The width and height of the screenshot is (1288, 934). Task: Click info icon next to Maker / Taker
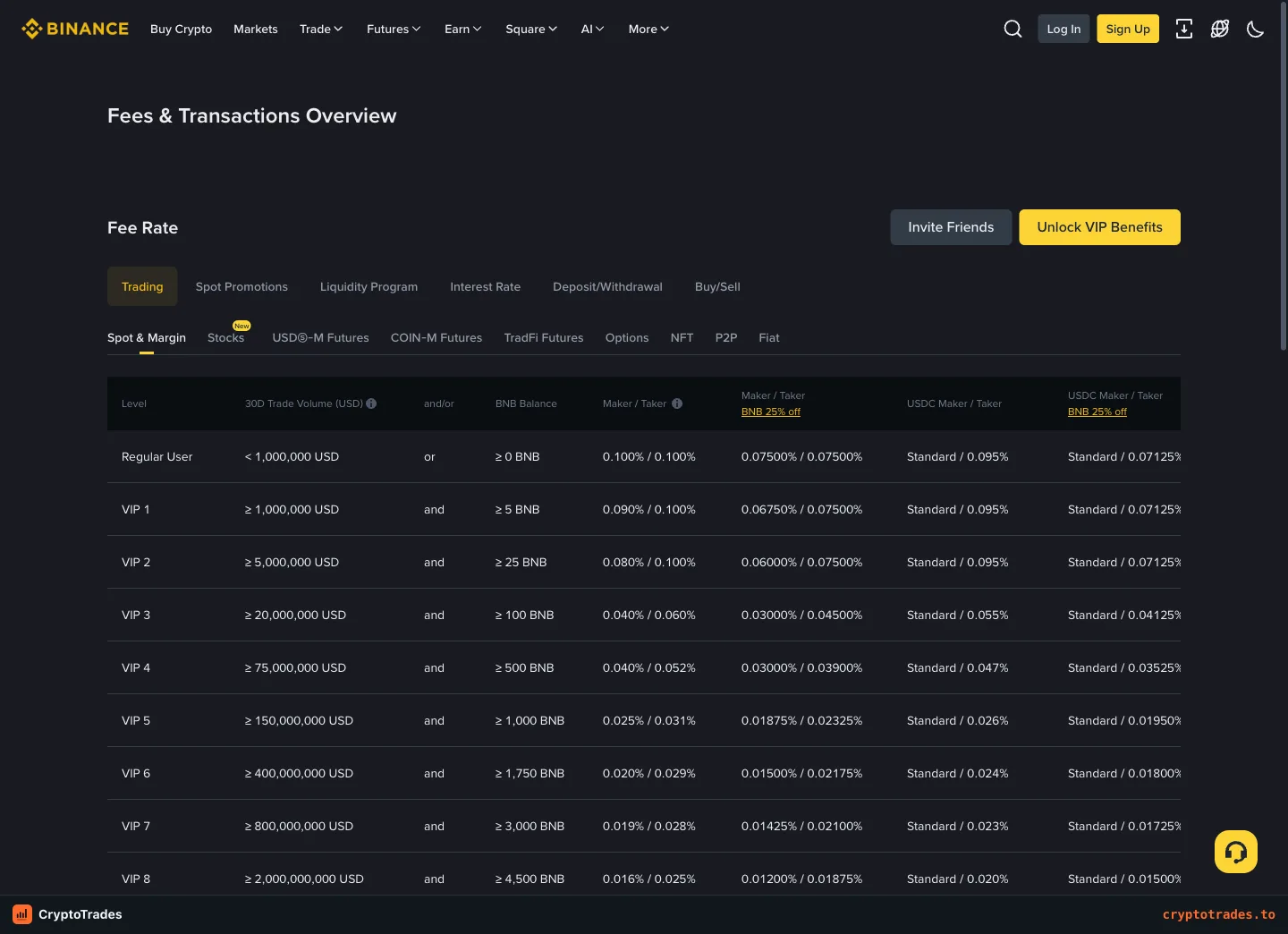(x=677, y=403)
